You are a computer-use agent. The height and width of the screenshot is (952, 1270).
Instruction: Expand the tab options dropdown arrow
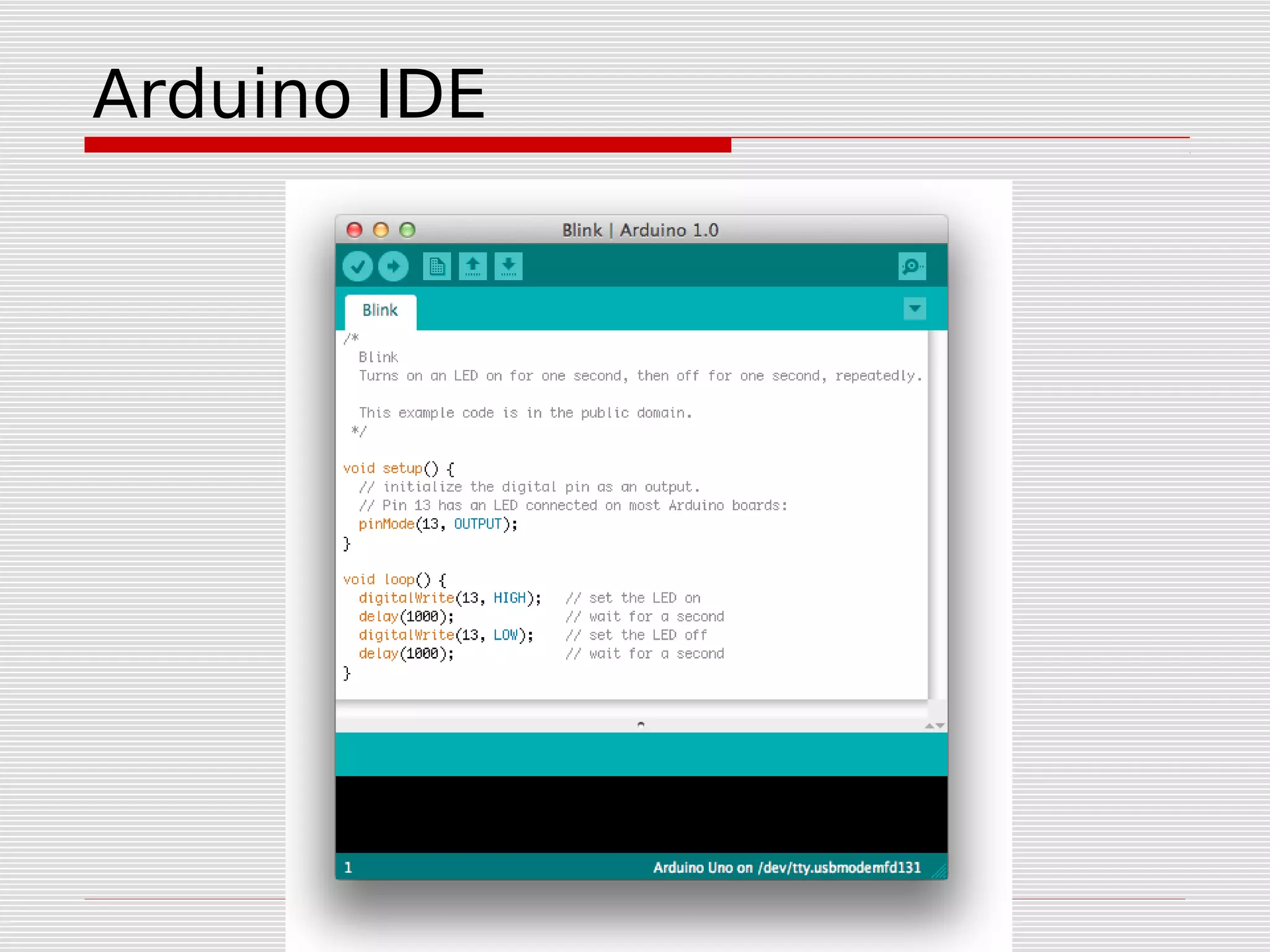click(x=915, y=309)
